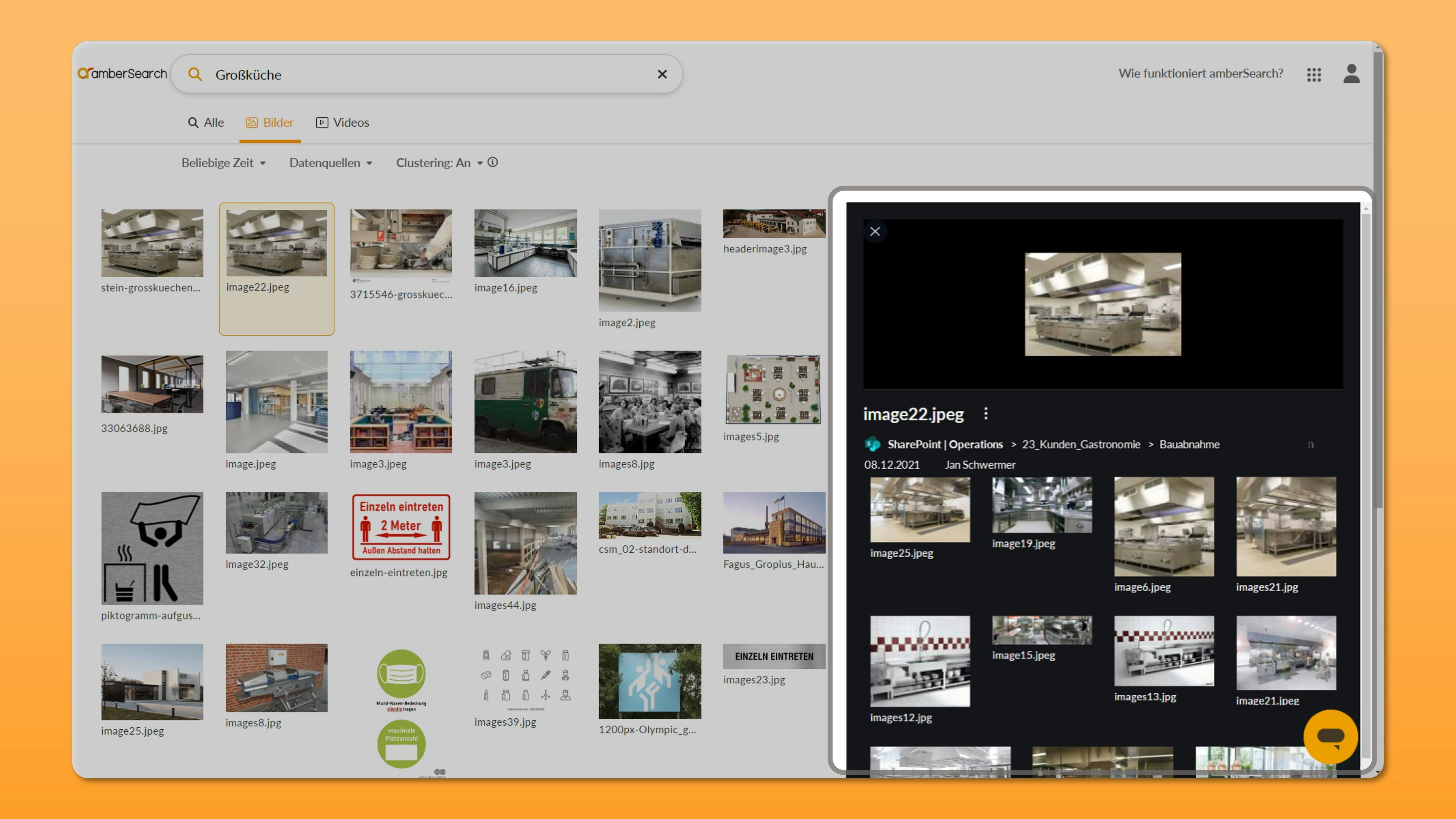
Task: Open the 23_Kunden_Gastronomie breadcrumb folder
Action: tap(1081, 444)
